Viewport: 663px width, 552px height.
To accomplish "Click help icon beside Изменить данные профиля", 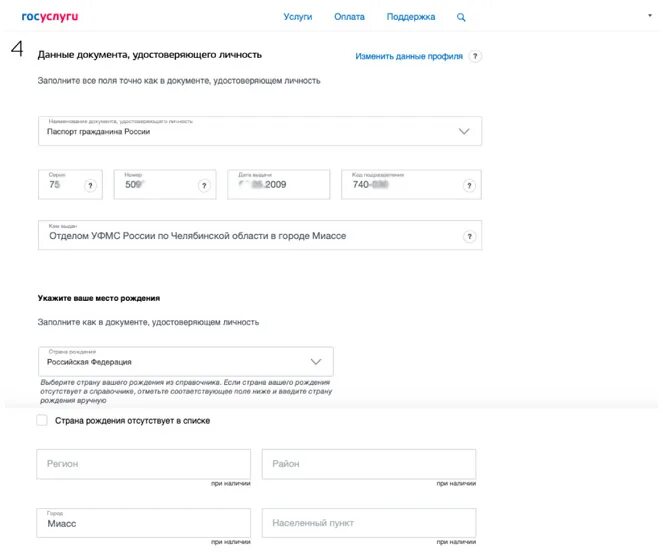I will click(x=476, y=56).
